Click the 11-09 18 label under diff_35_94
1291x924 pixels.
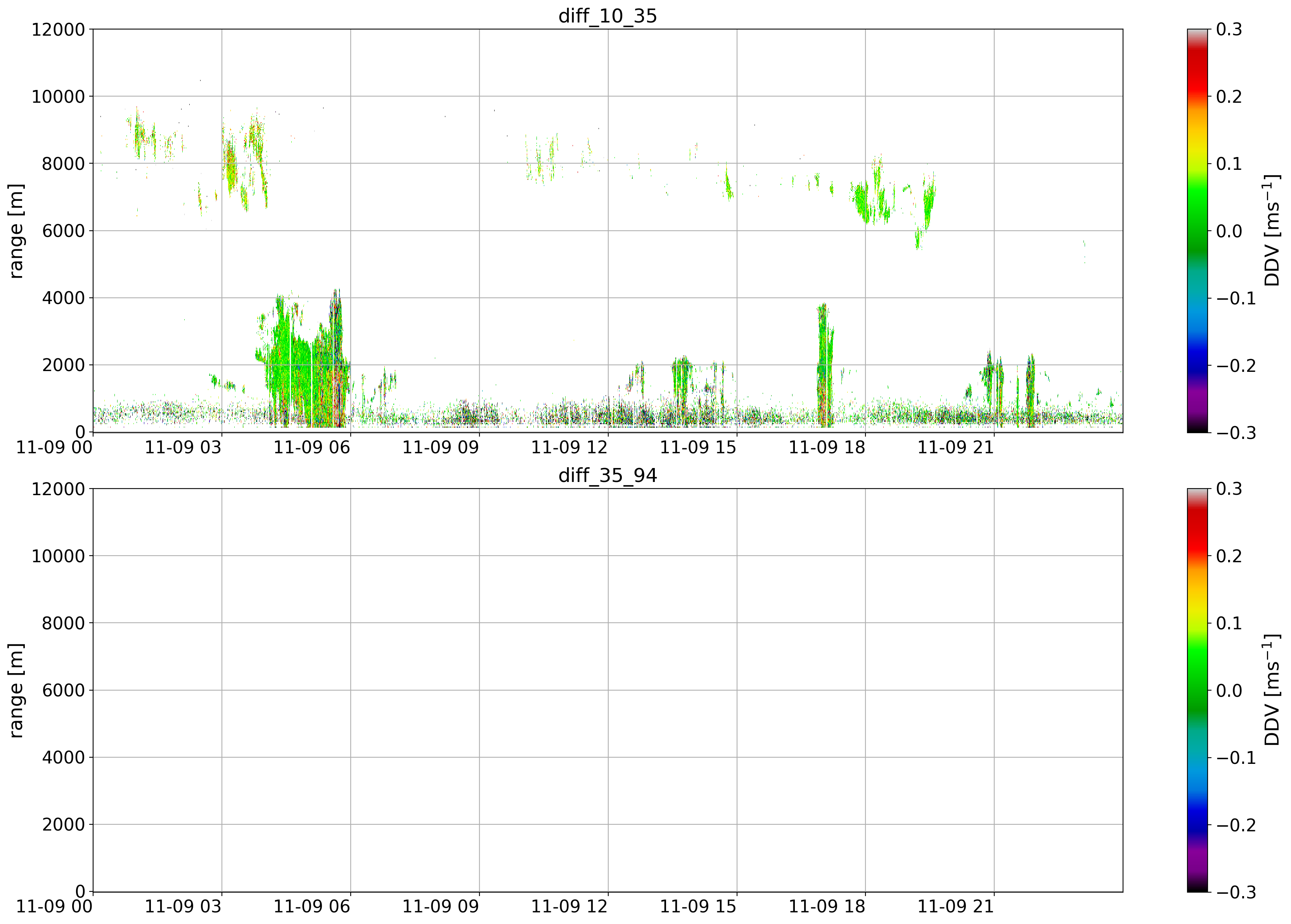click(x=827, y=907)
